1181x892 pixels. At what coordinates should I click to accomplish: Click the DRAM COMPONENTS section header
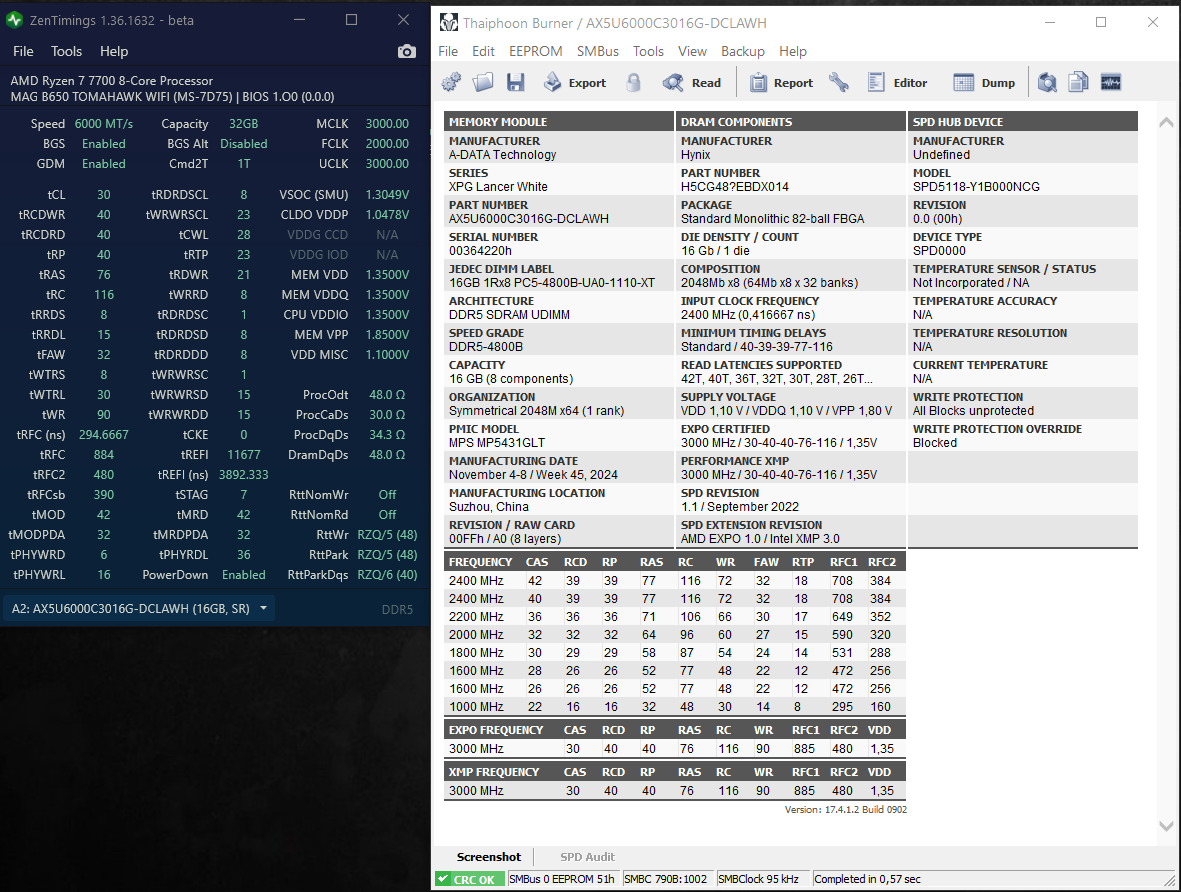pyautogui.click(x=790, y=121)
